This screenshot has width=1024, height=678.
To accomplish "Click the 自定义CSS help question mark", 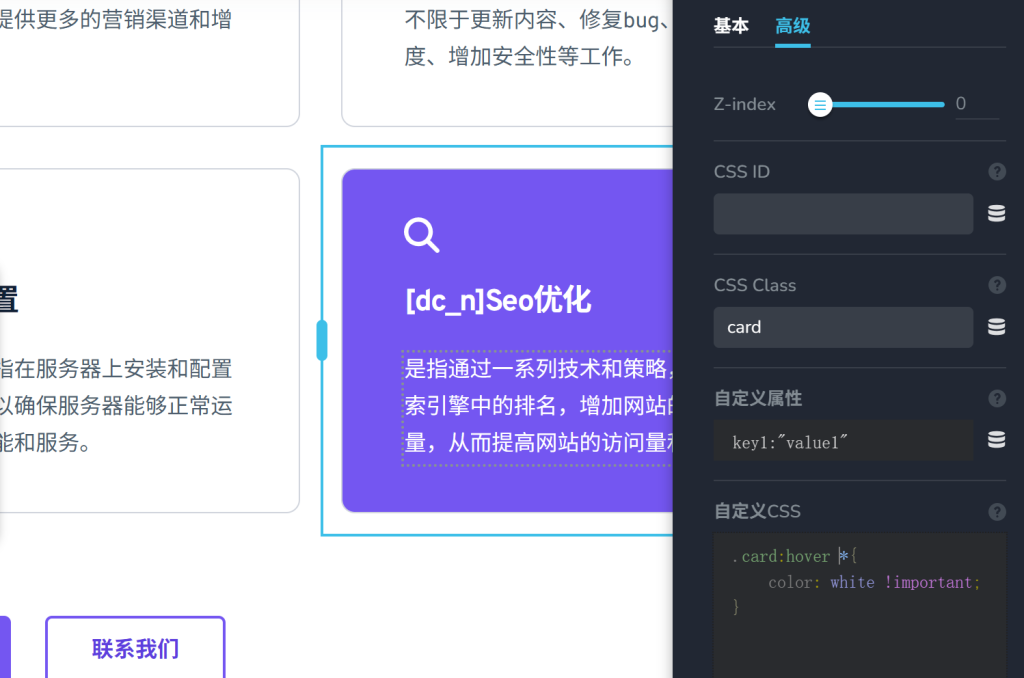I will (996, 511).
